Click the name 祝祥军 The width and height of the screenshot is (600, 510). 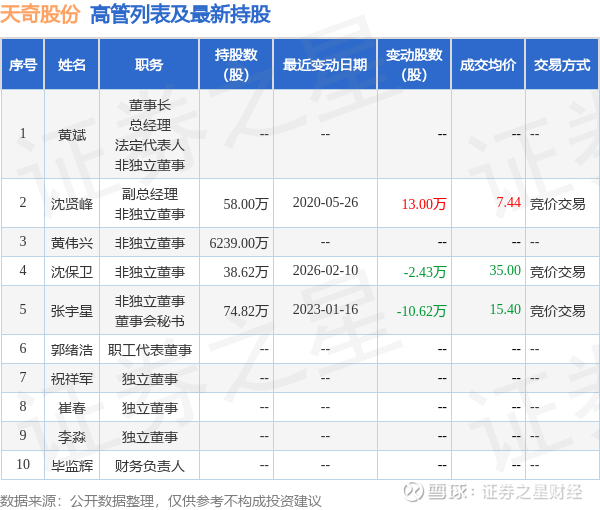coord(72,379)
